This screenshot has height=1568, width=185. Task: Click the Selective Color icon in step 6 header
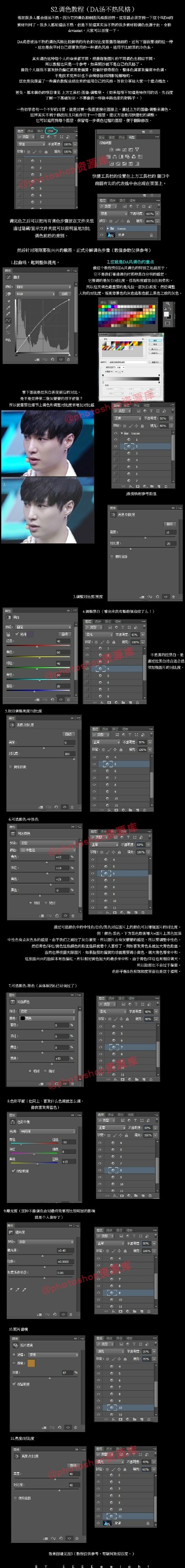pyautogui.click(x=12, y=833)
